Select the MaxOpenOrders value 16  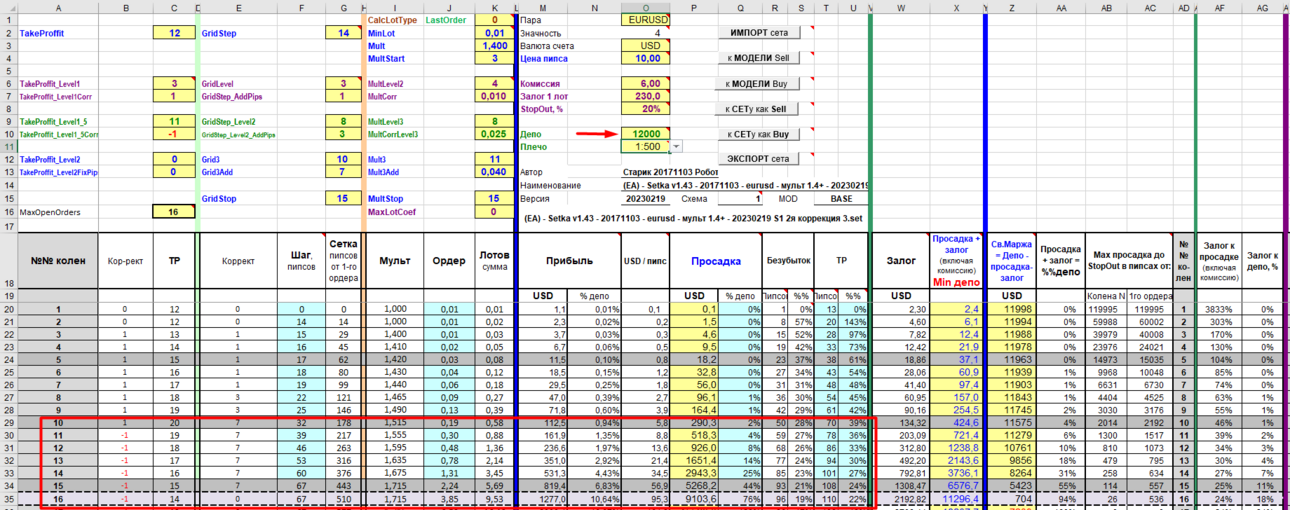coord(174,211)
